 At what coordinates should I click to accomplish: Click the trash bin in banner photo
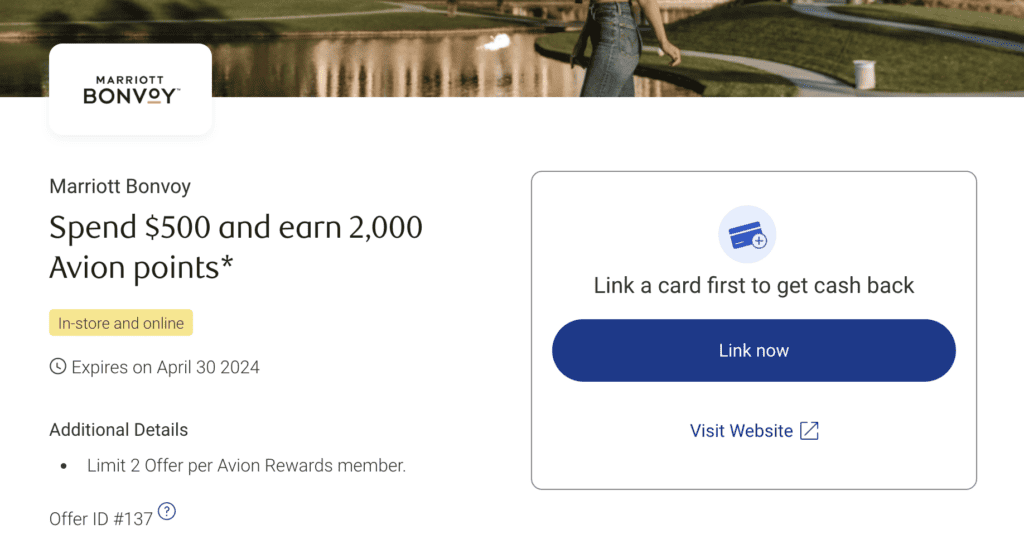point(864,73)
